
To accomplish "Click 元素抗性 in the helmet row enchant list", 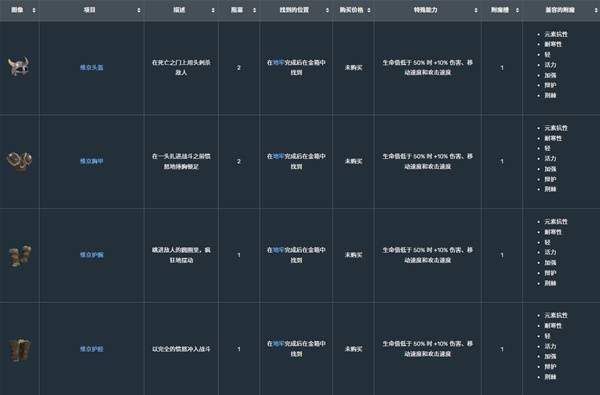I will click(x=556, y=34).
